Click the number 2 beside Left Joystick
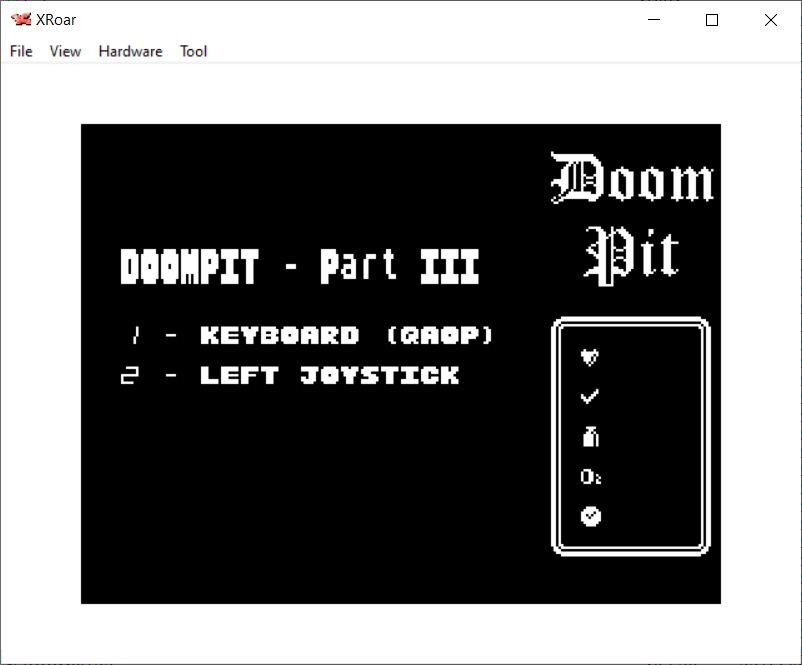The width and height of the screenshot is (802, 665). click(130, 376)
